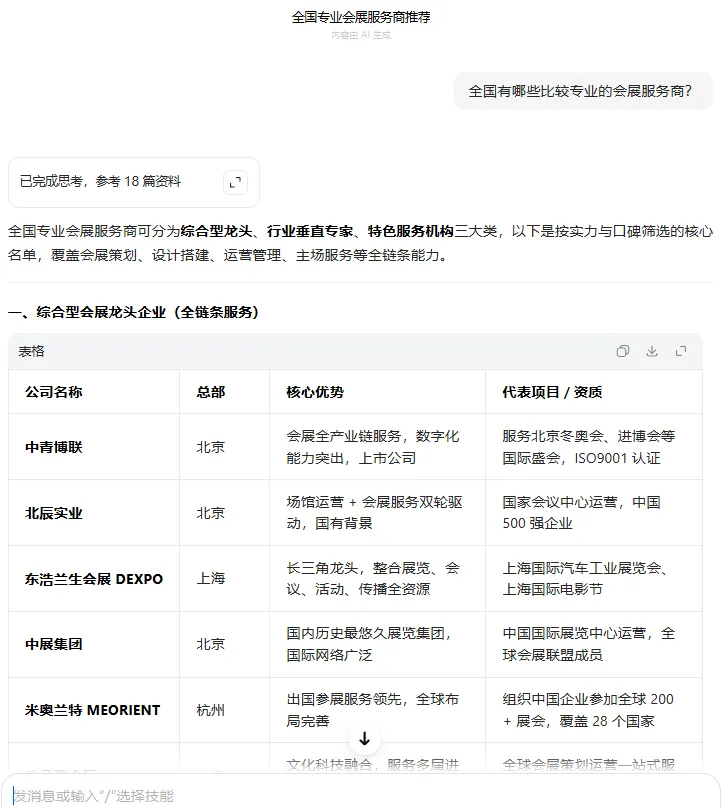Click the '表格' label in table header bar
The width and height of the screenshot is (722, 807).
(31, 351)
